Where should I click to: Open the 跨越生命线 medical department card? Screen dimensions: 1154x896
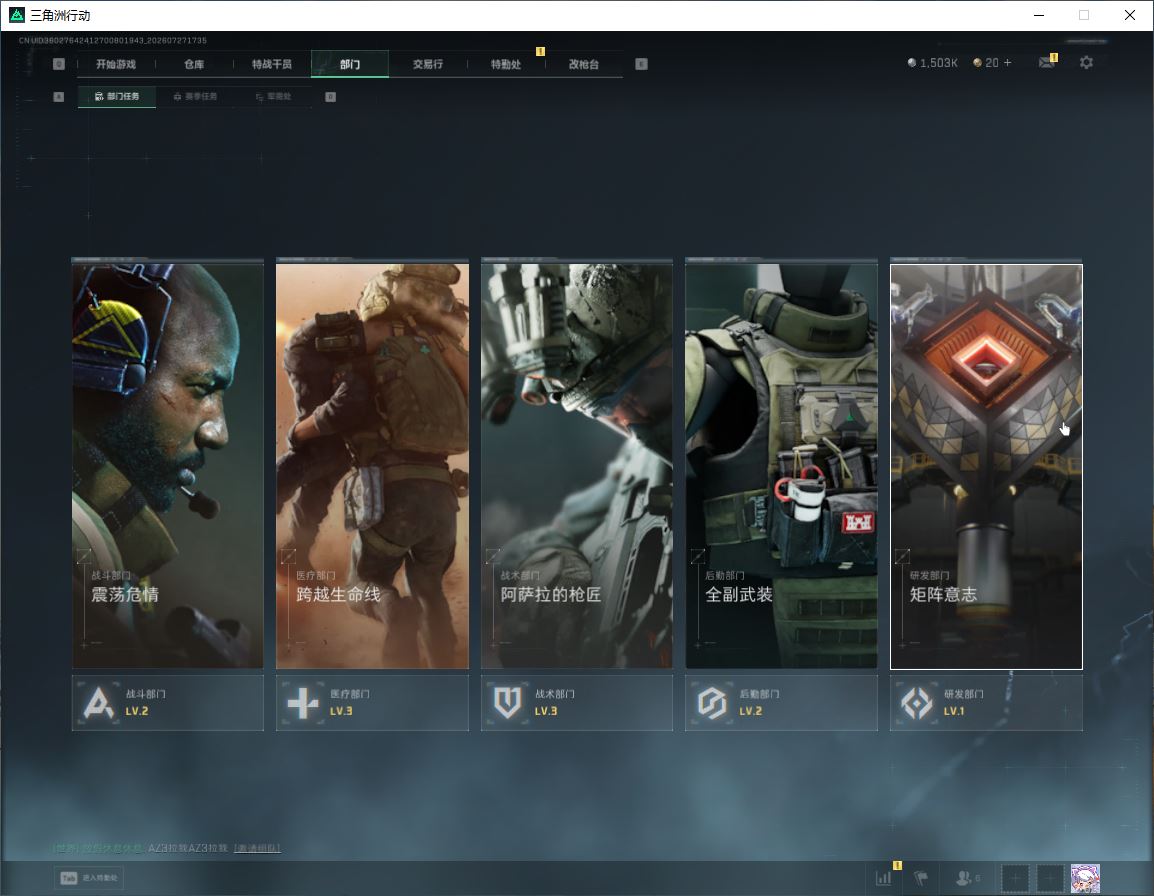(372, 466)
